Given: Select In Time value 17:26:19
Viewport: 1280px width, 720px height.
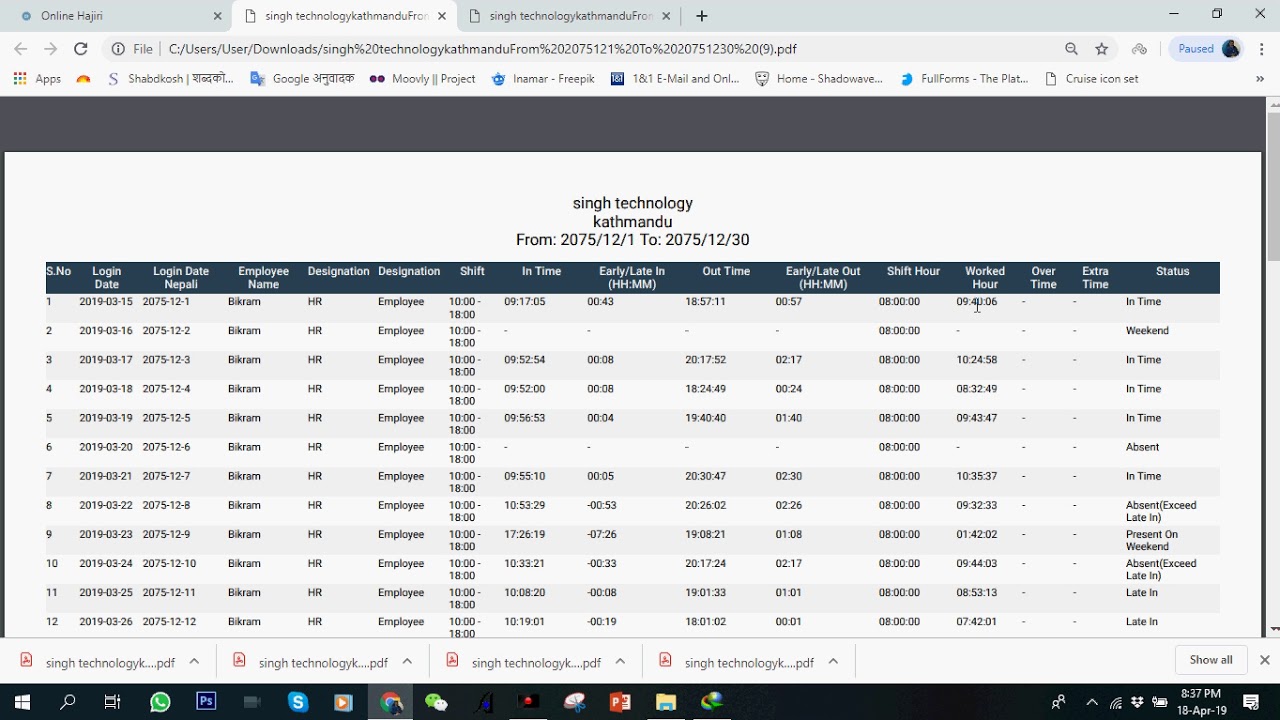Looking at the screenshot, I should pos(525,534).
